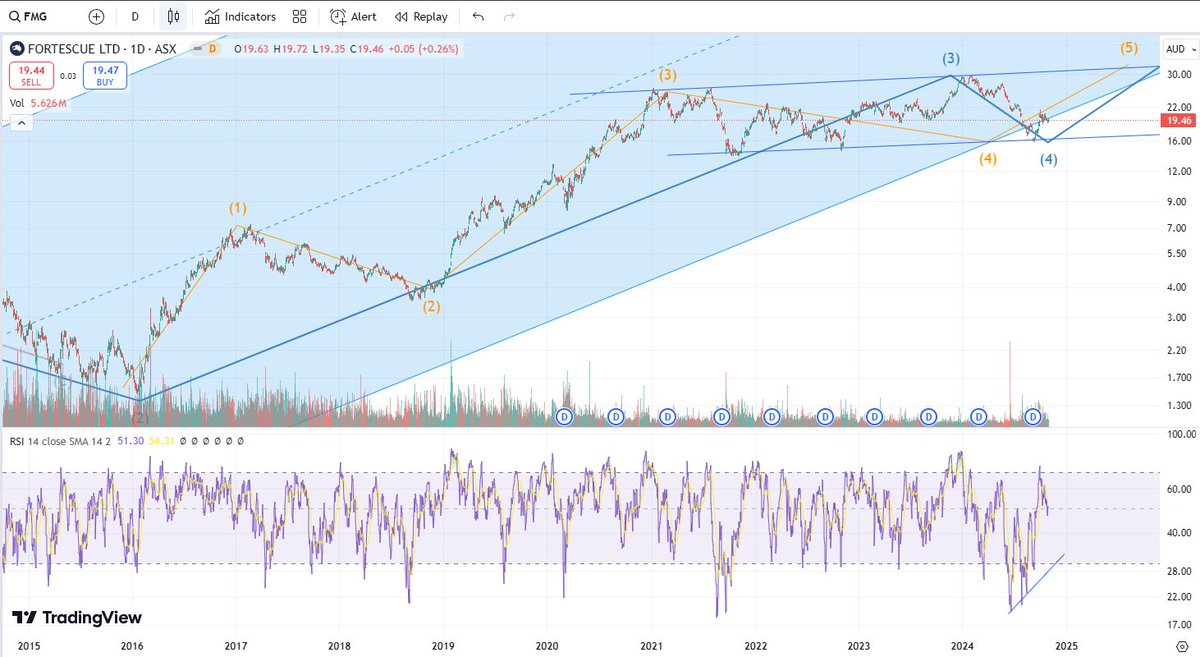Select the blue (3) wave label
1200x657 pixels.
(x=951, y=58)
